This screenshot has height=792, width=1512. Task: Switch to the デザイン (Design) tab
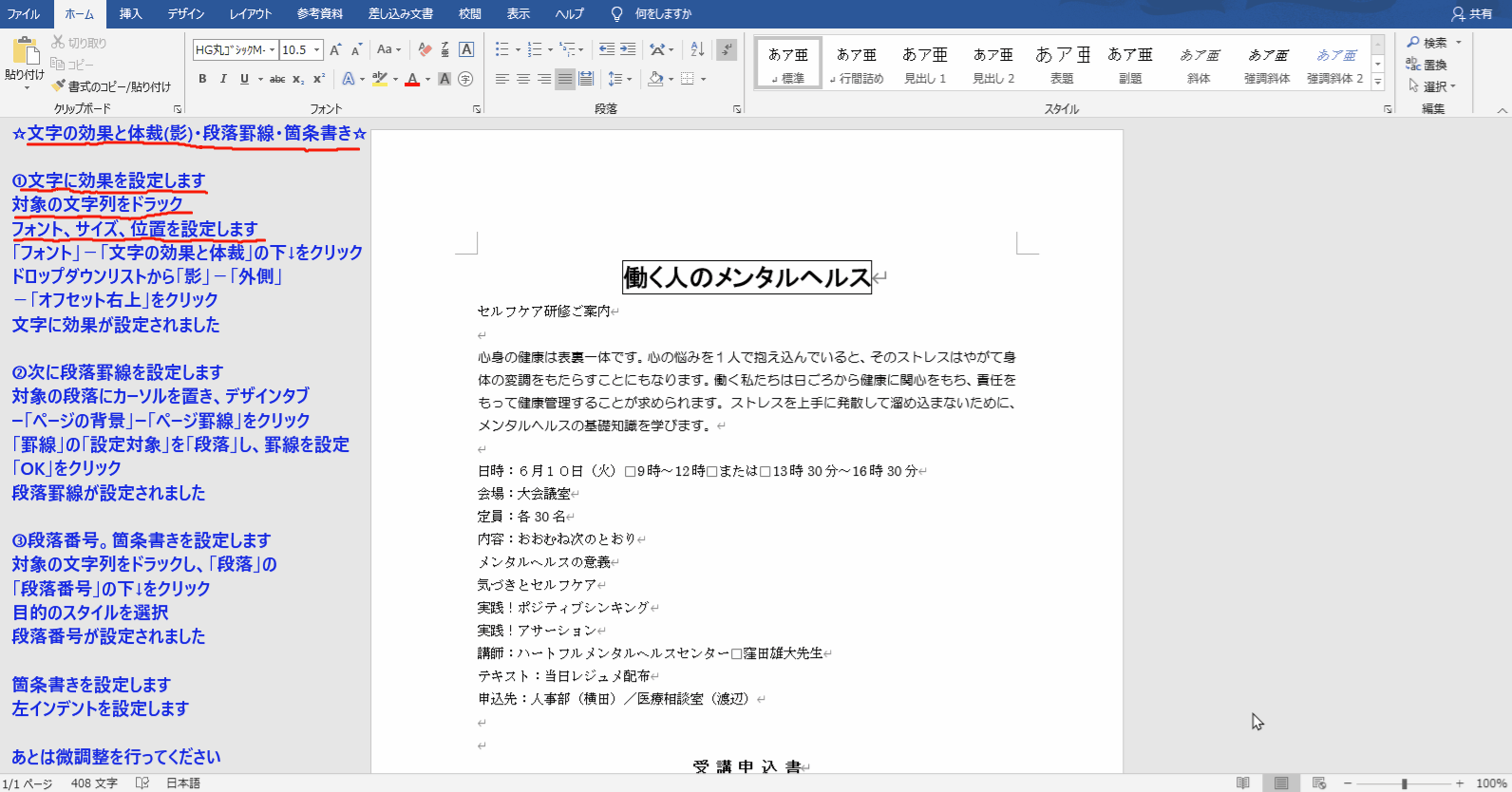[x=186, y=13]
